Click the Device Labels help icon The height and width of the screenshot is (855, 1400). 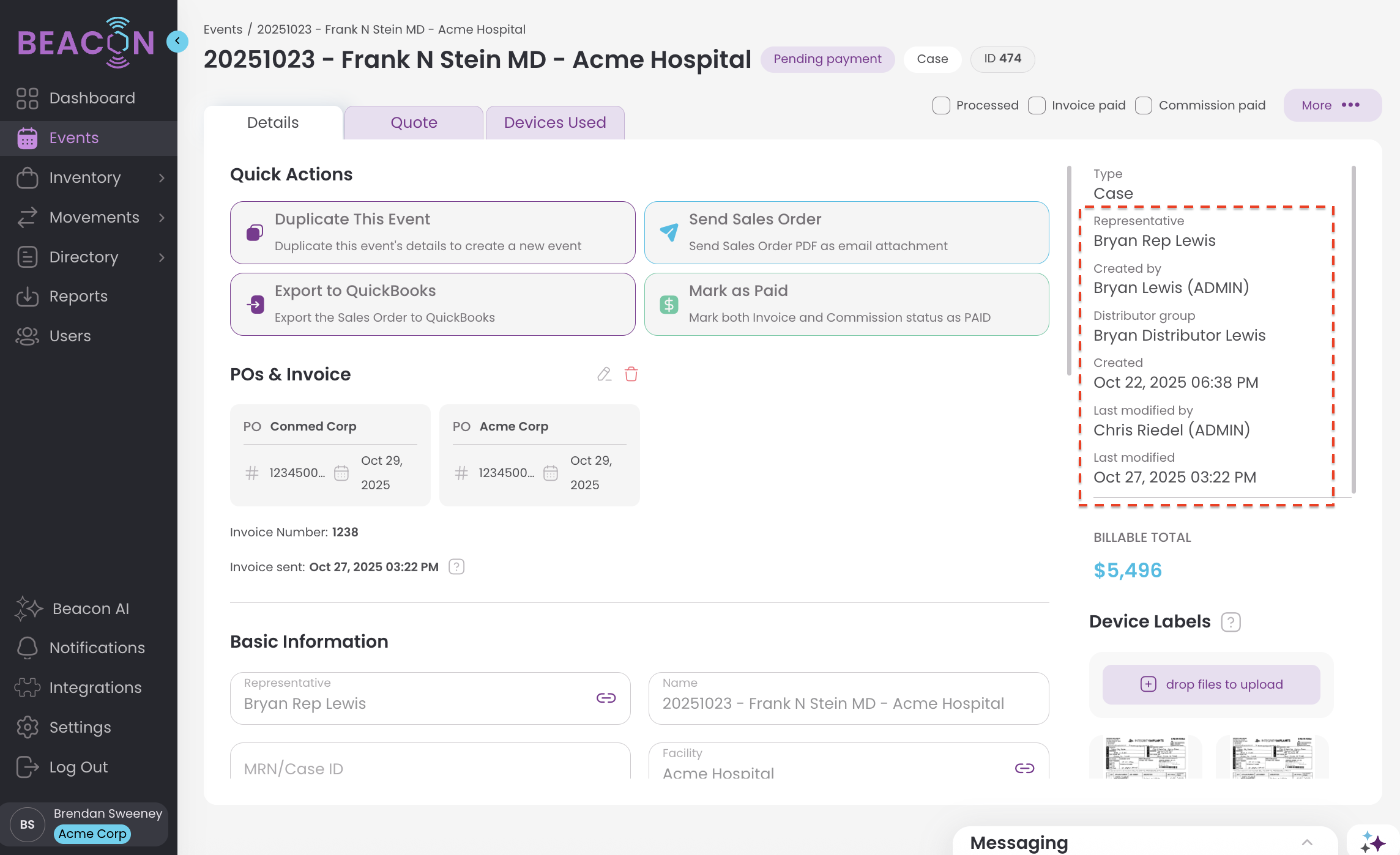point(1231,622)
